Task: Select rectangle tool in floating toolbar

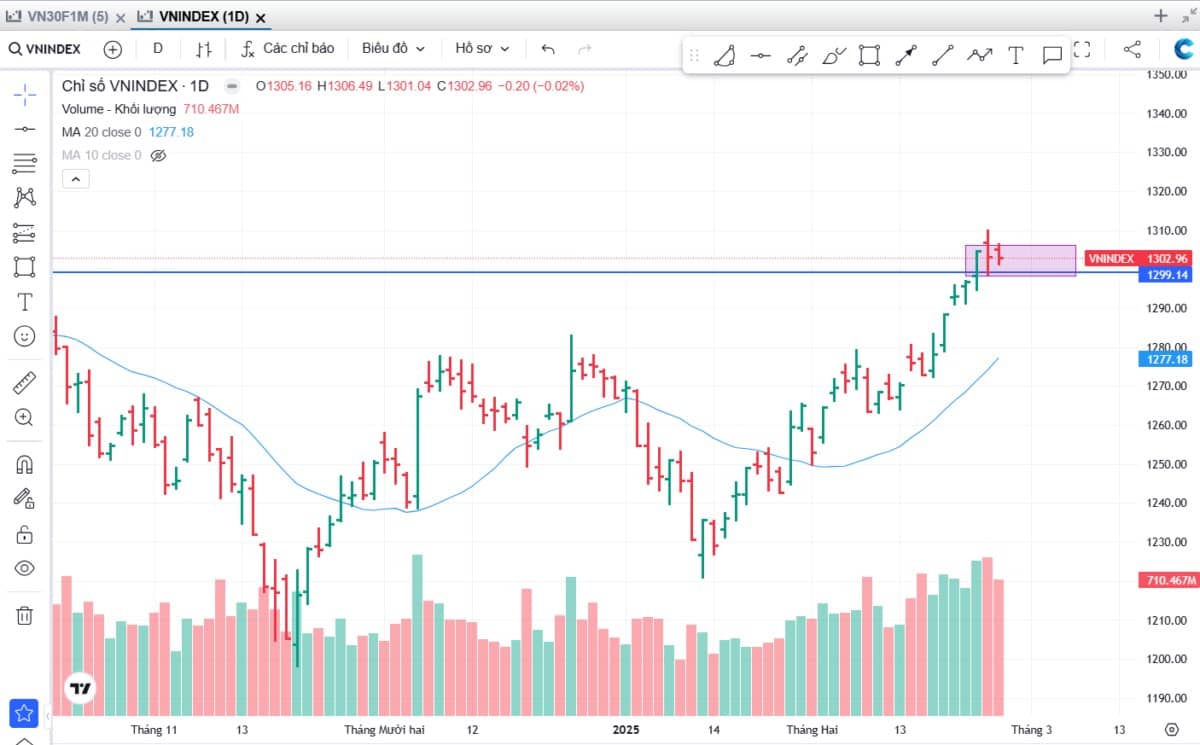Action: point(869,55)
